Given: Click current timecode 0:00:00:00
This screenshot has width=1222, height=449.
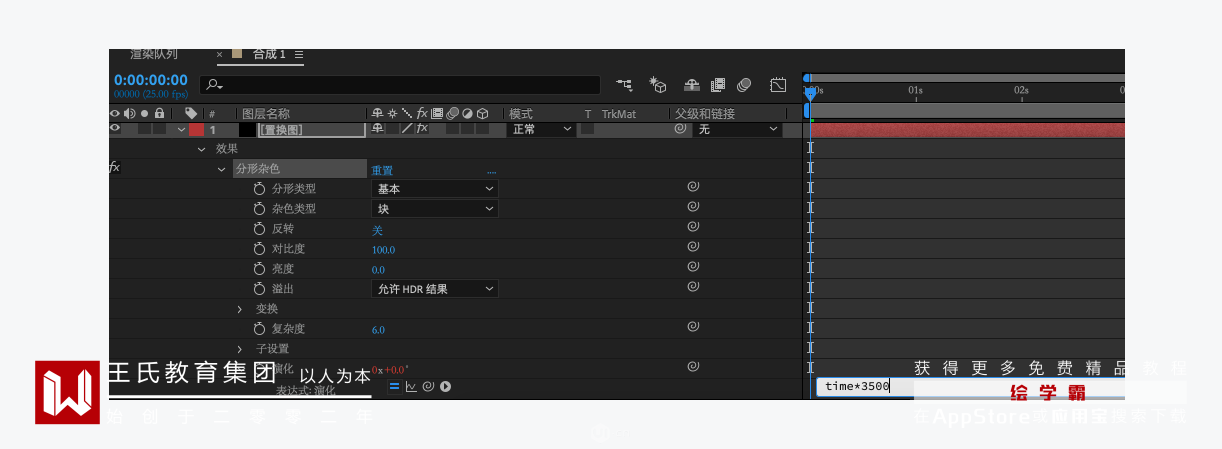Looking at the screenshot, I should coord(151,80).
